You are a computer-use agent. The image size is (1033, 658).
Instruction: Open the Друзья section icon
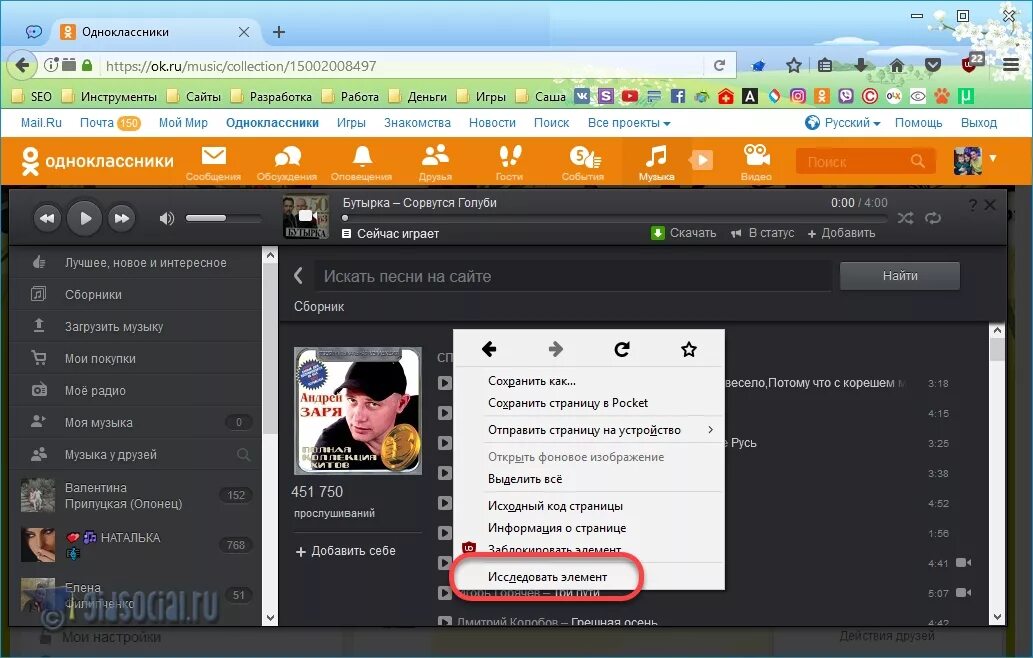point(435,162)
